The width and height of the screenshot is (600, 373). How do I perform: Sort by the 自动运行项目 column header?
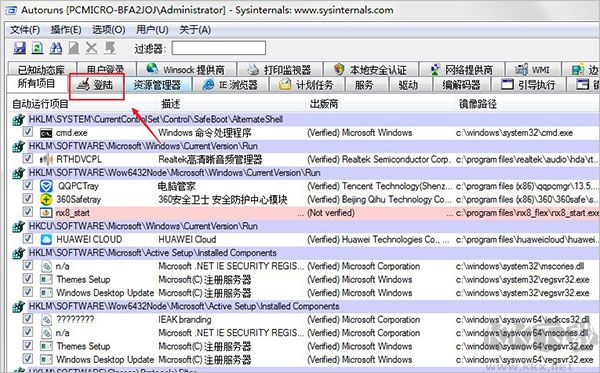coord(82,104)
